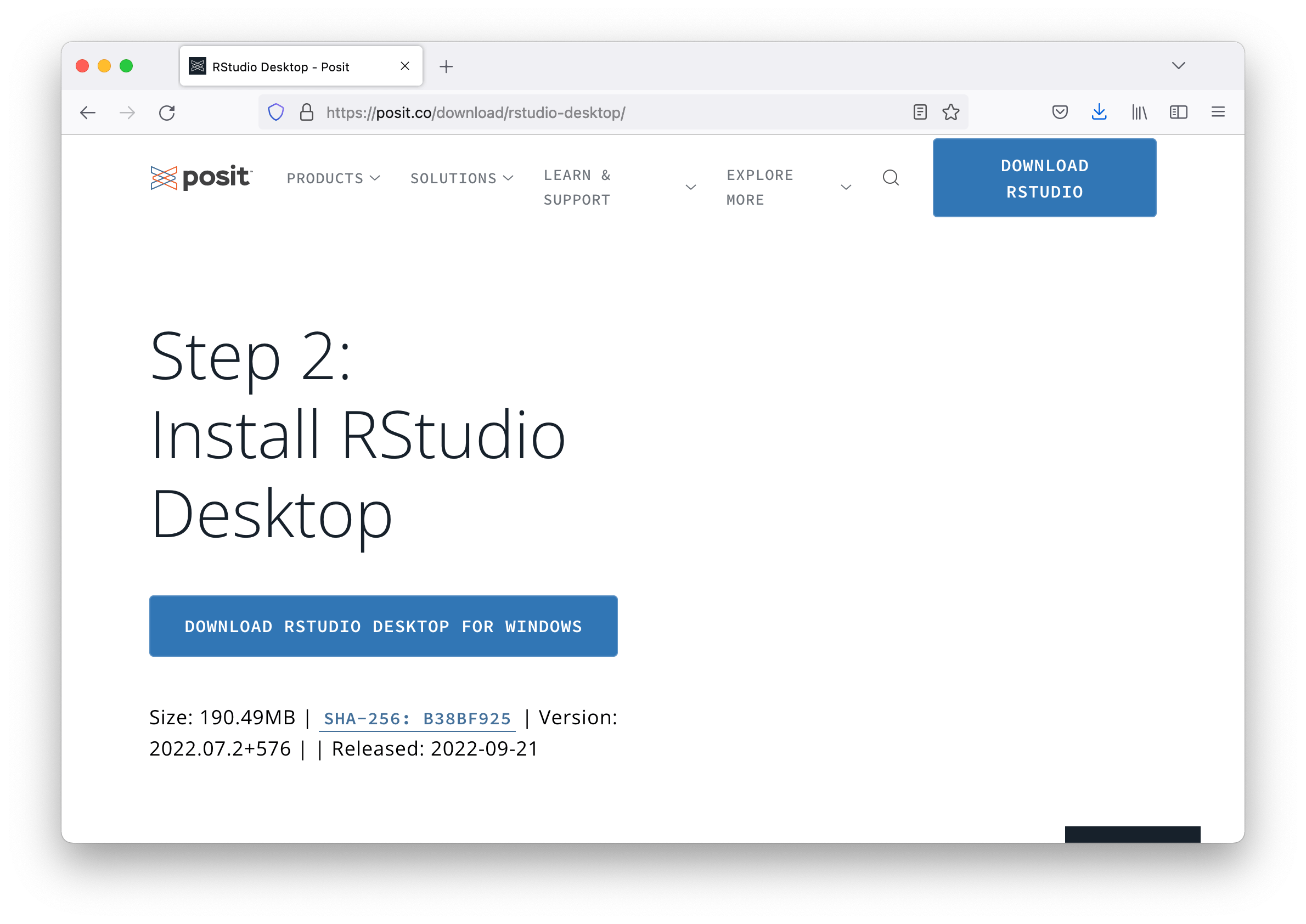The width and height of the screenshot is (1306, 924).
Task: Open the Solutions menu
Action: (461, 178)
